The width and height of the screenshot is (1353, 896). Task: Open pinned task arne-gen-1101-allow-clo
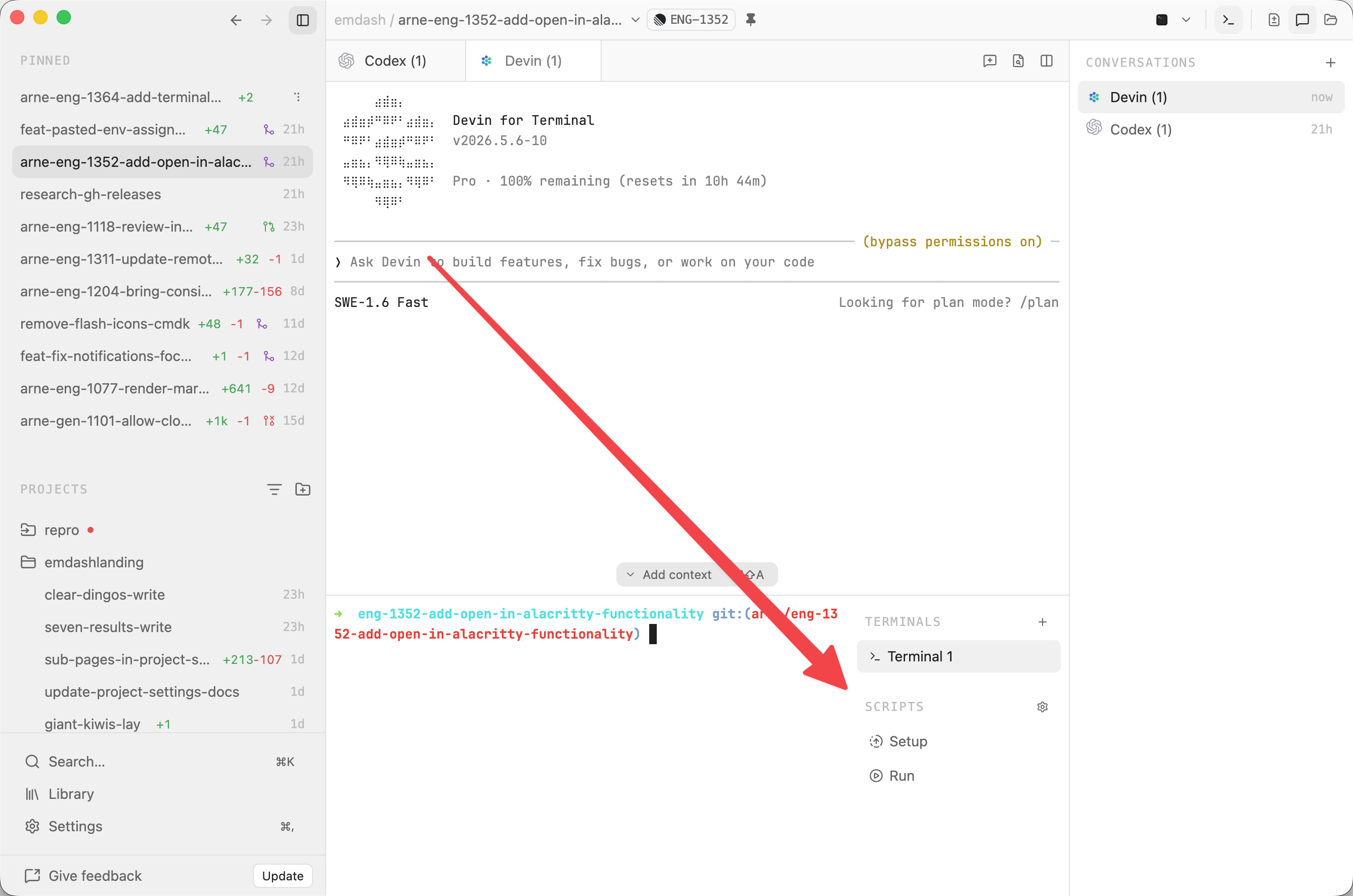(162, 421)
